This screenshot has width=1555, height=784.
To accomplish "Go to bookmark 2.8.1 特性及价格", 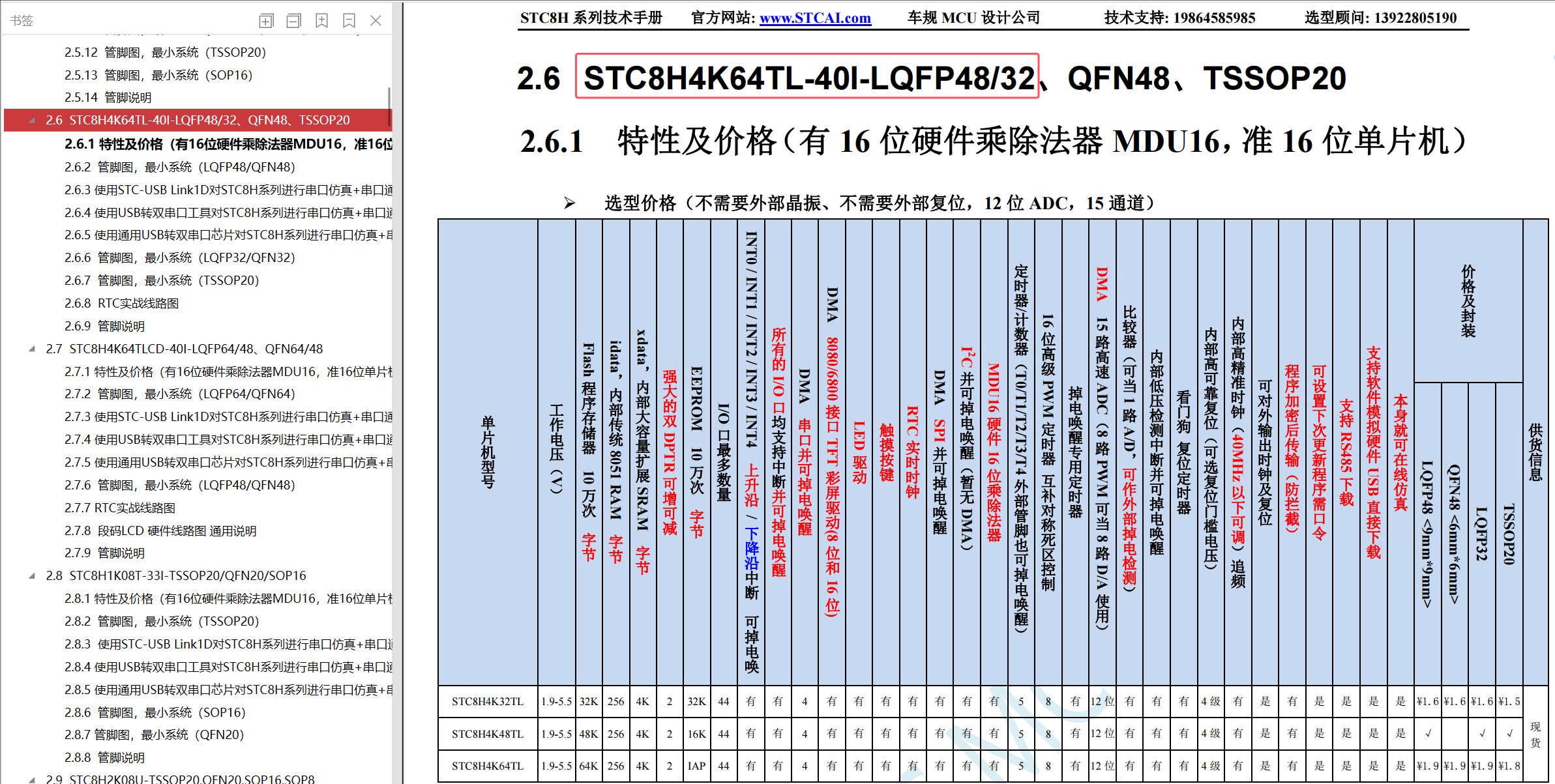I will (x=228, y=599).
